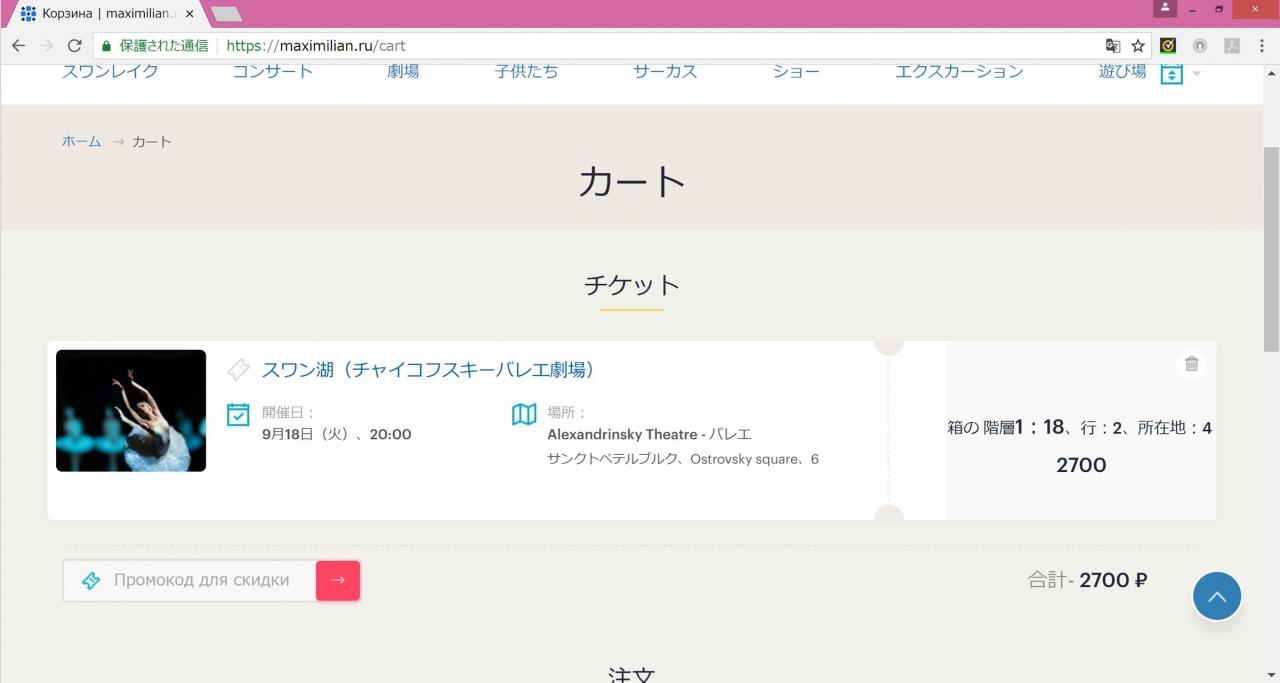
Task: Click the scroll-to-top arrow button
Action: click(1216, 596)
